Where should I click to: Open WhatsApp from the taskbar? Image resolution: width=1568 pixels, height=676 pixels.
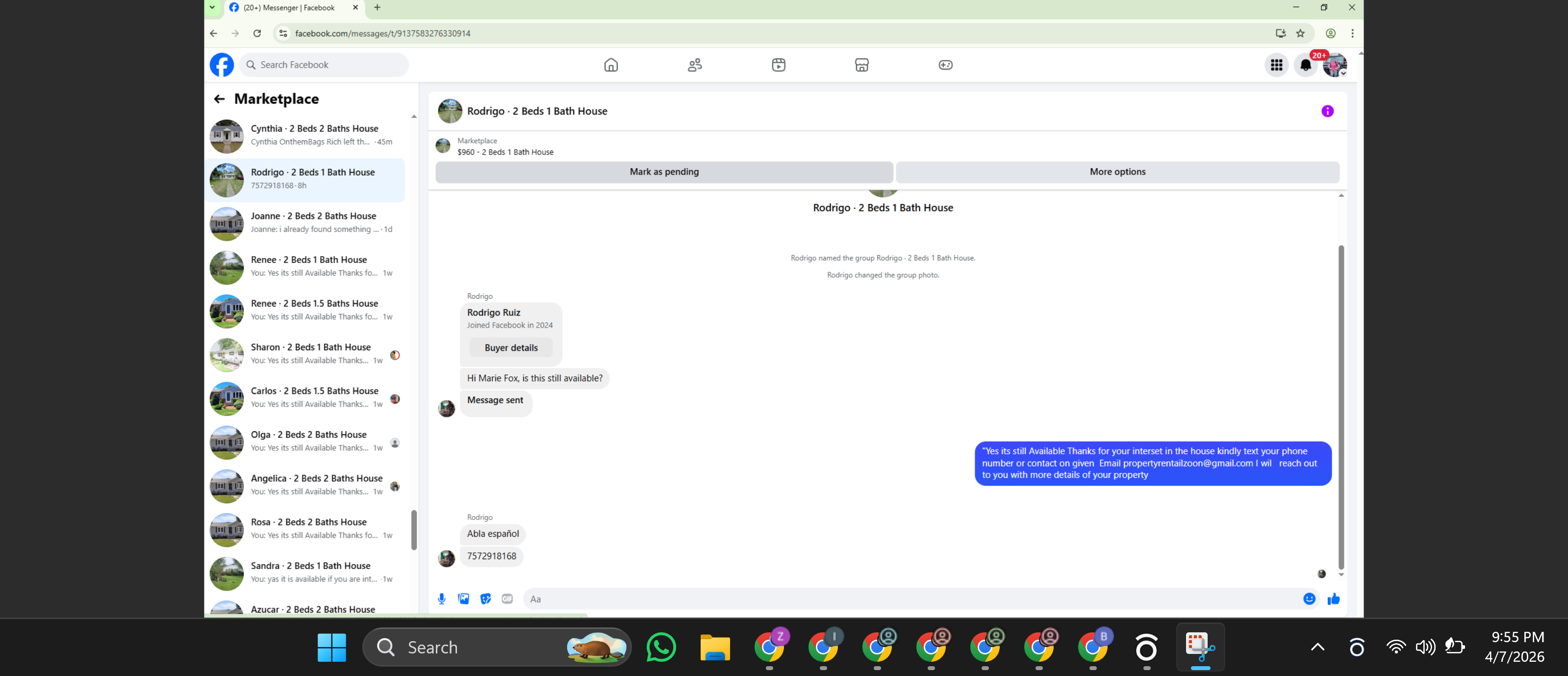[x=661, y=647]
